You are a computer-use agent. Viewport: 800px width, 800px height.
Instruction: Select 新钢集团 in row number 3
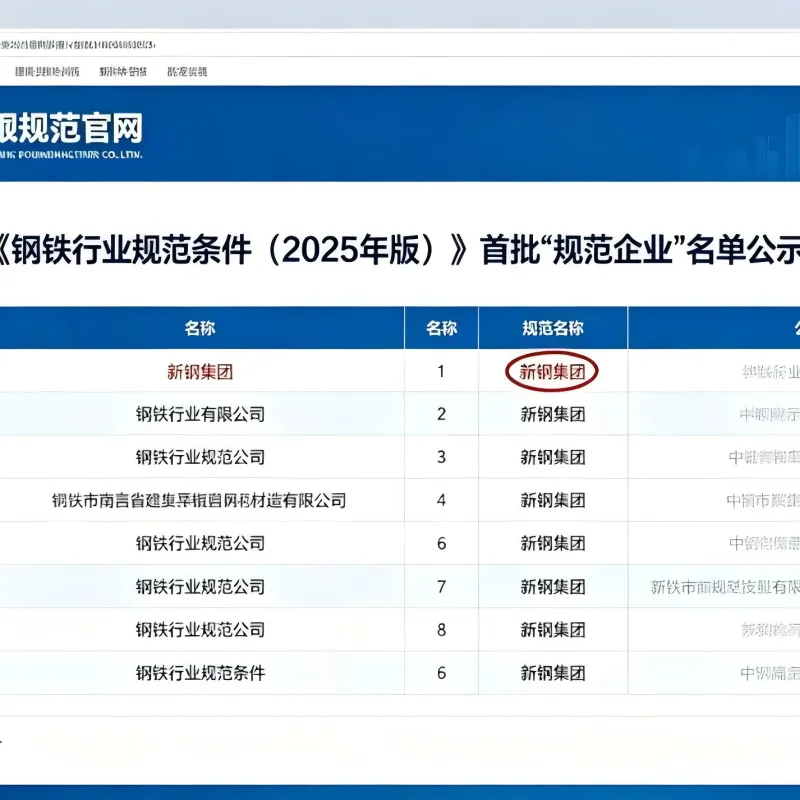tap(553, 457)
